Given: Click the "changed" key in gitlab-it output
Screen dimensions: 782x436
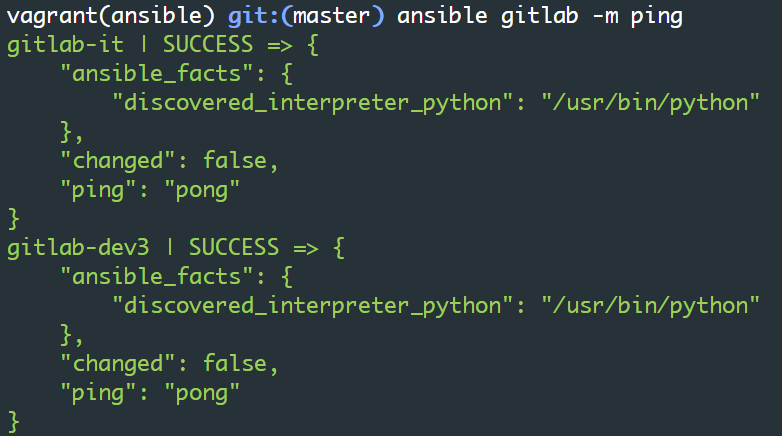Looking at the screenshot, I should [111, 160].
